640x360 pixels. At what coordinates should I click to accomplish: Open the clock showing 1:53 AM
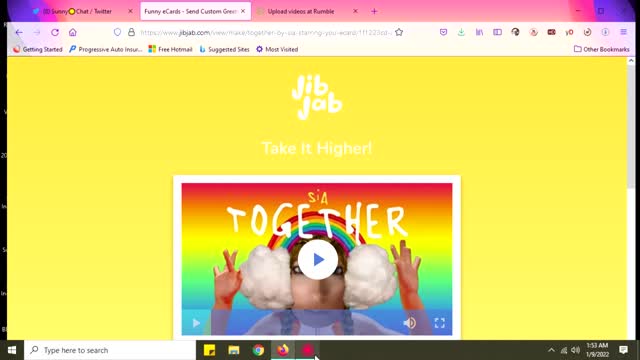597,350
